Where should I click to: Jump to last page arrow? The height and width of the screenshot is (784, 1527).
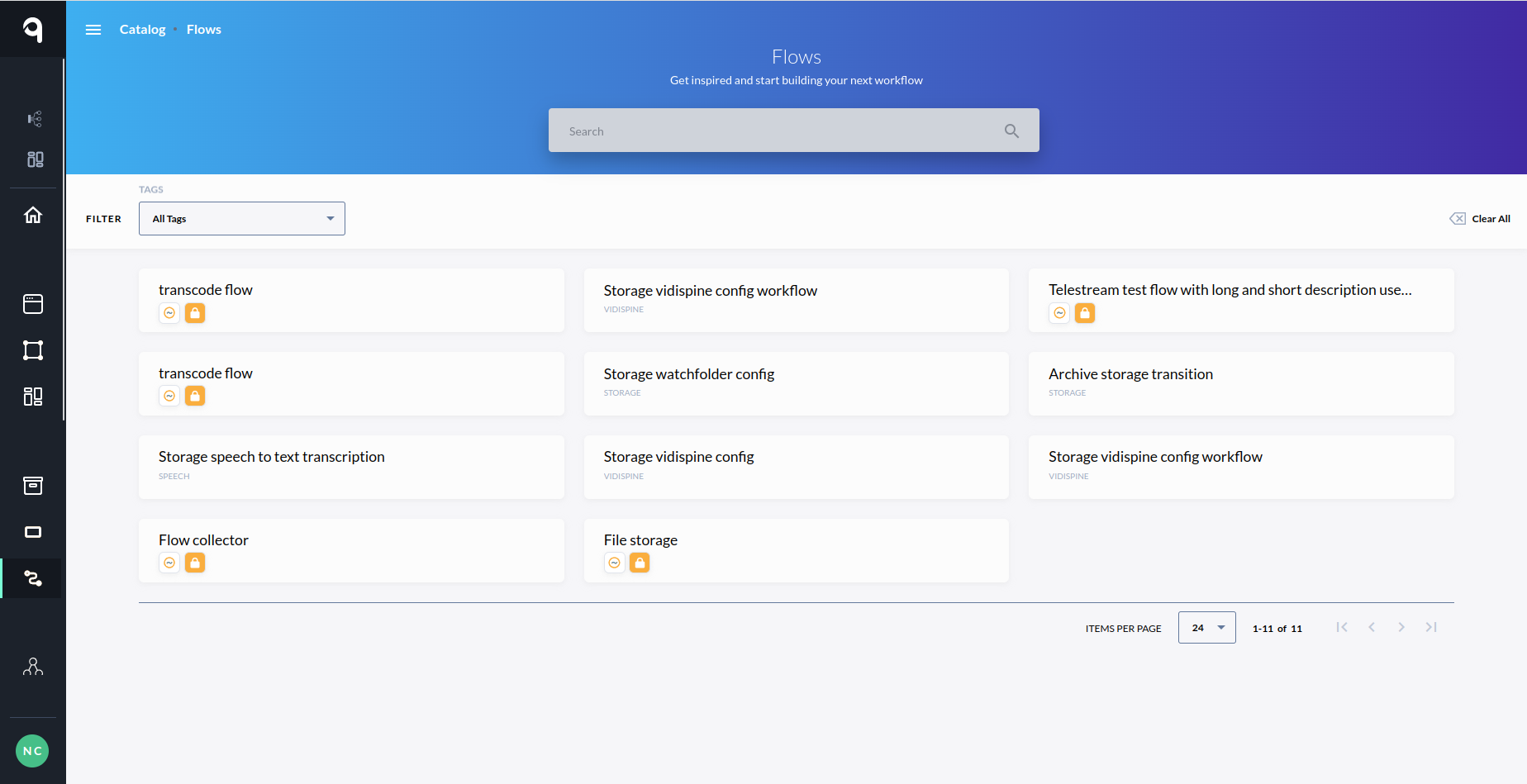click(1431, 628)
